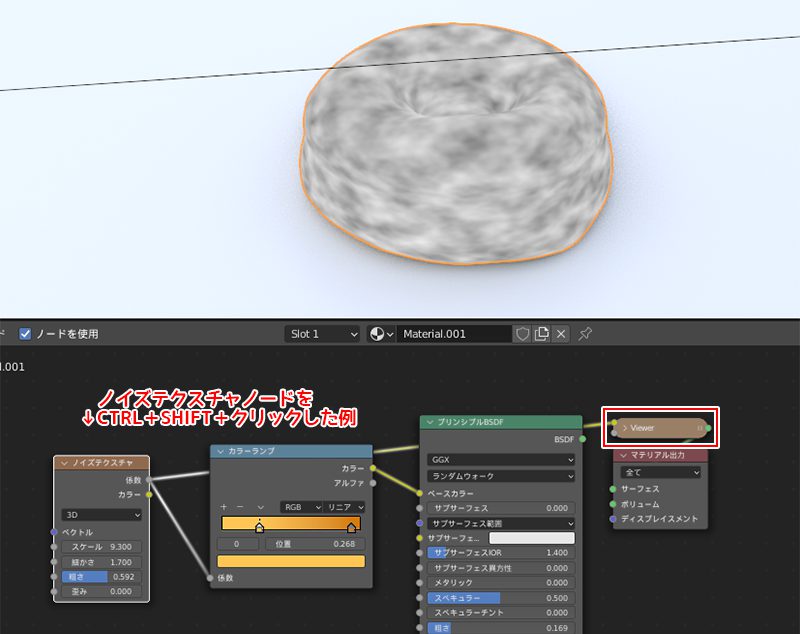Collapse the プリンシプルBSDF node
Screen dimensions: 800x634
429,422
